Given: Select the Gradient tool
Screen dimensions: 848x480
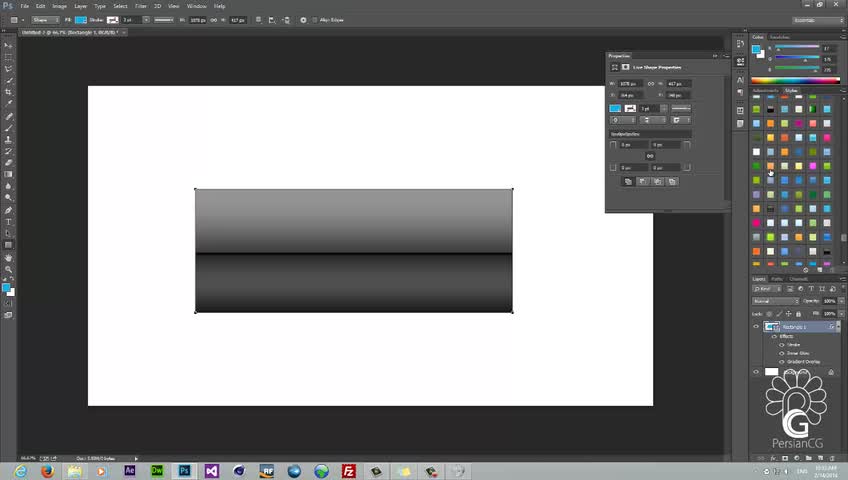Looking at the screenshot, I should click(8, 174).
